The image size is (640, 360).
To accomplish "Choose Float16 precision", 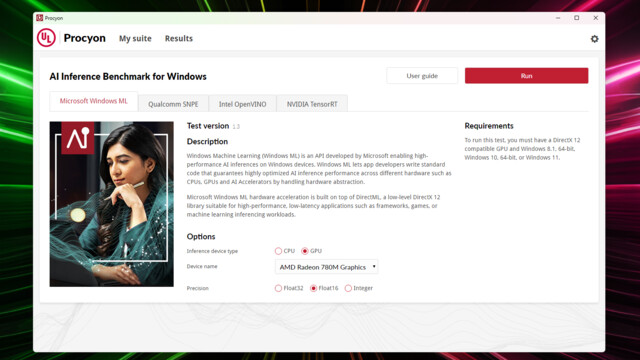I will 313,288.
